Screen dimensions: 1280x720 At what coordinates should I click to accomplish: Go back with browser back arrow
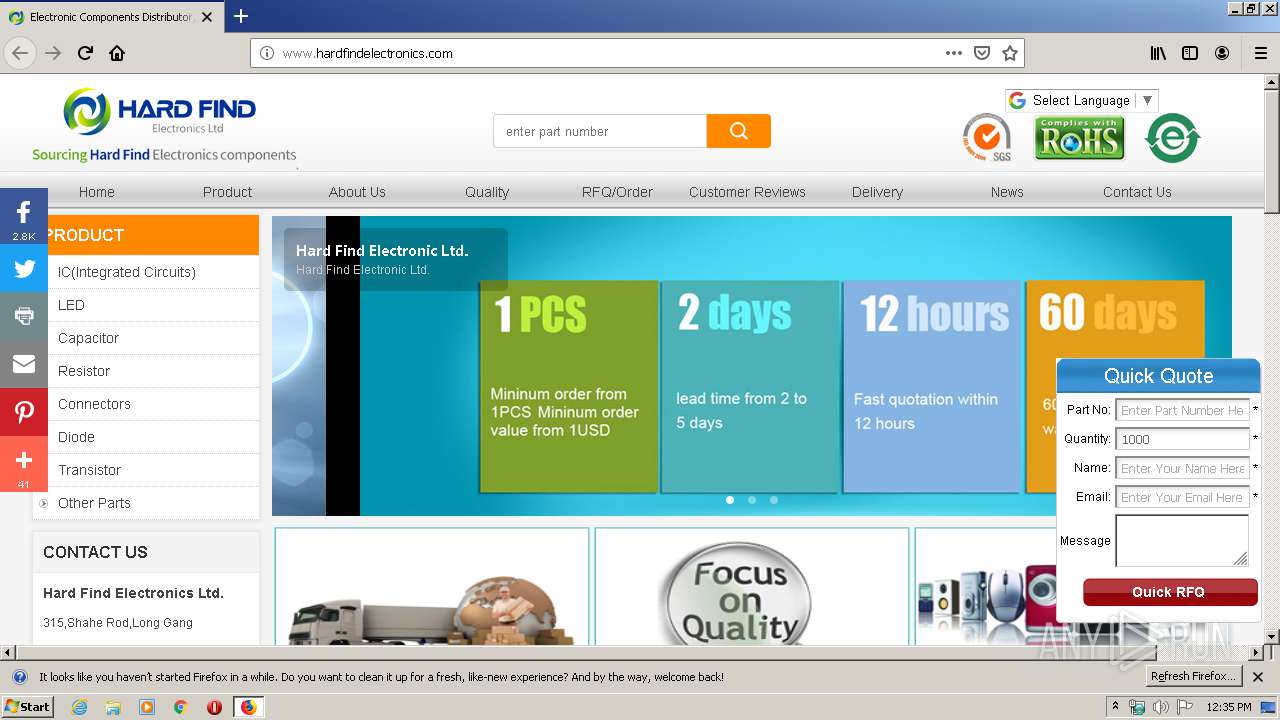click(x=20, y=53)
